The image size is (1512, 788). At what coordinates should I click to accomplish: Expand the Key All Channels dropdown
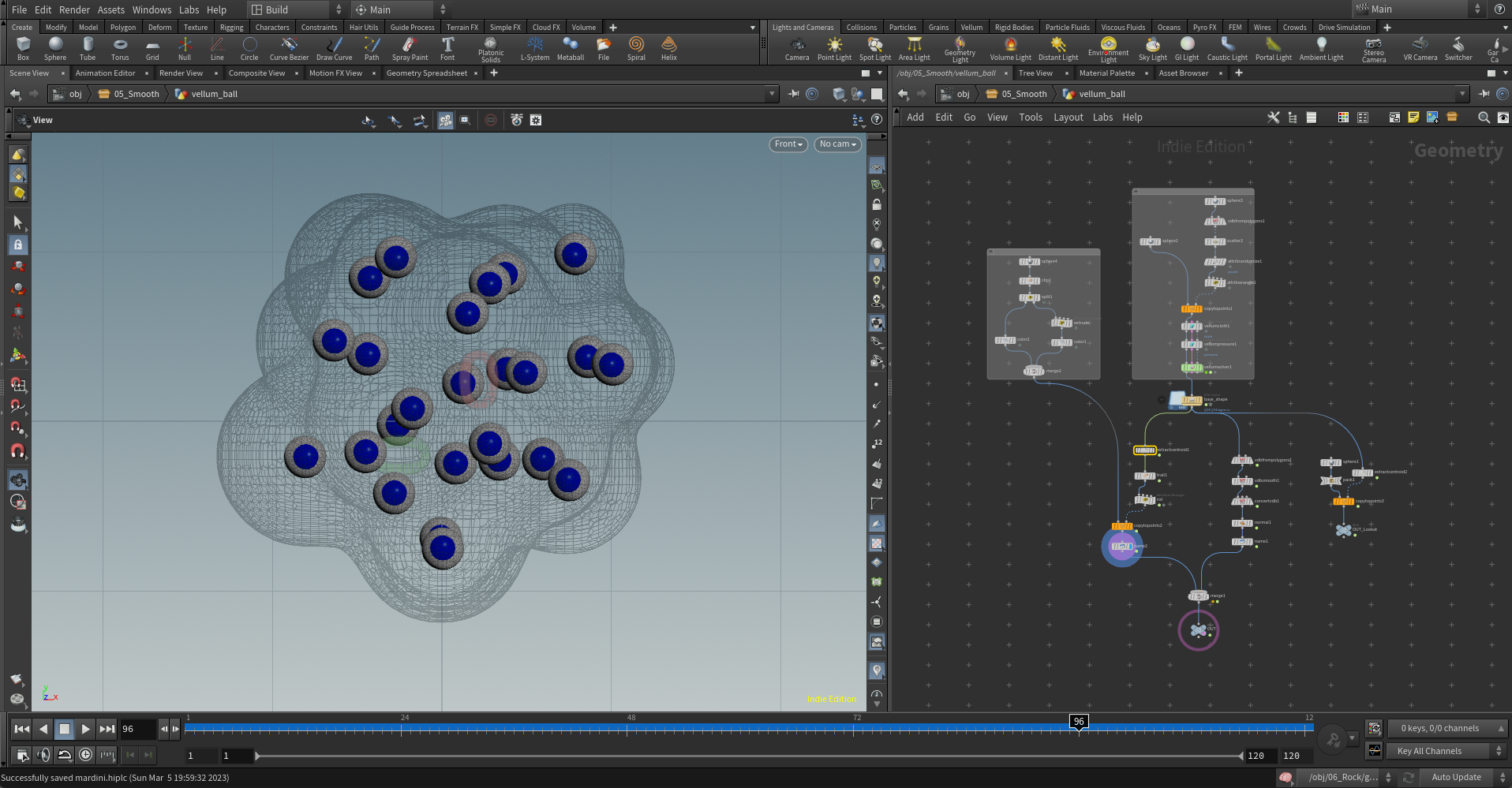point(1447,751)
